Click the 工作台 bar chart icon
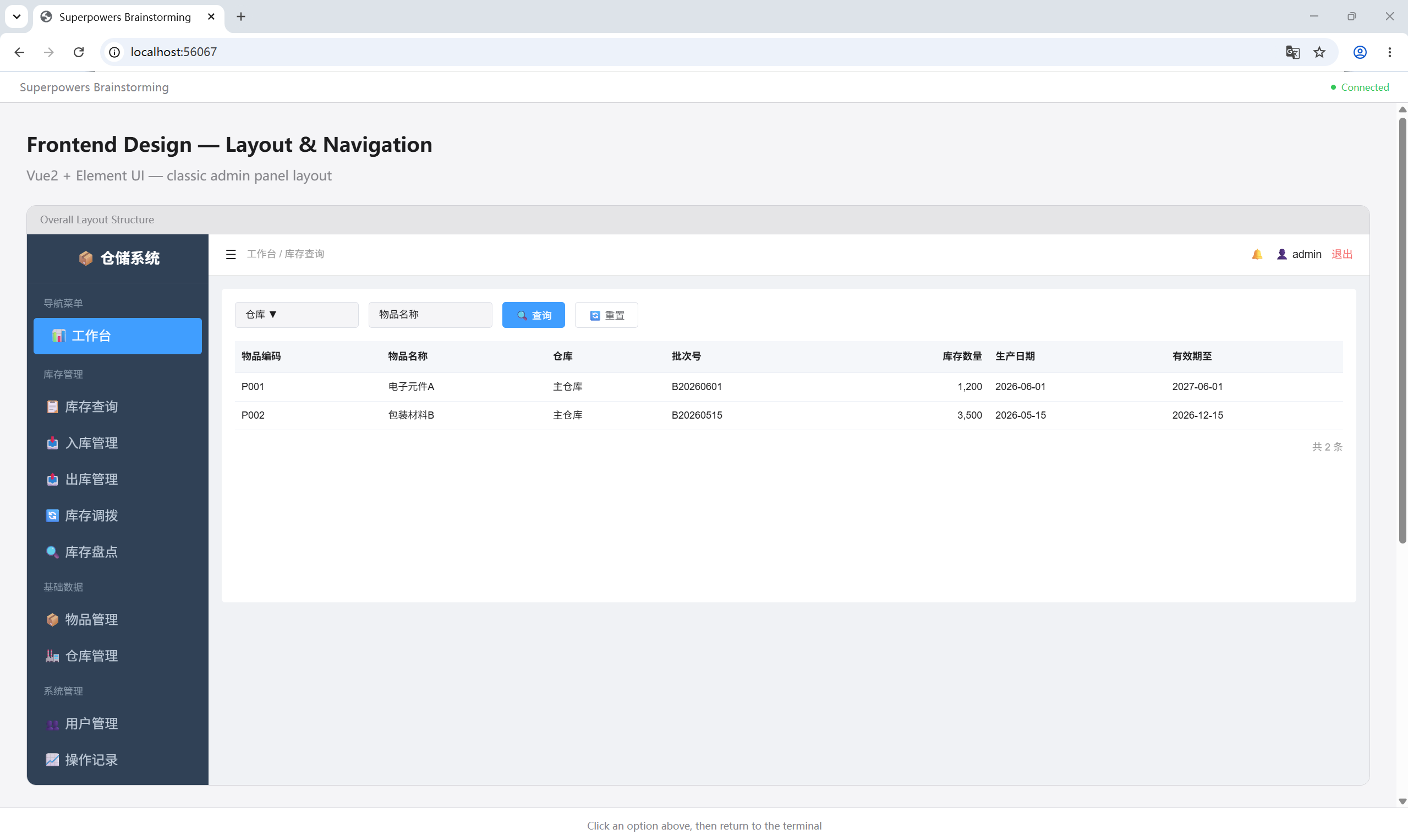This screenshot has width=1408, height=840. tap(59, 336)
